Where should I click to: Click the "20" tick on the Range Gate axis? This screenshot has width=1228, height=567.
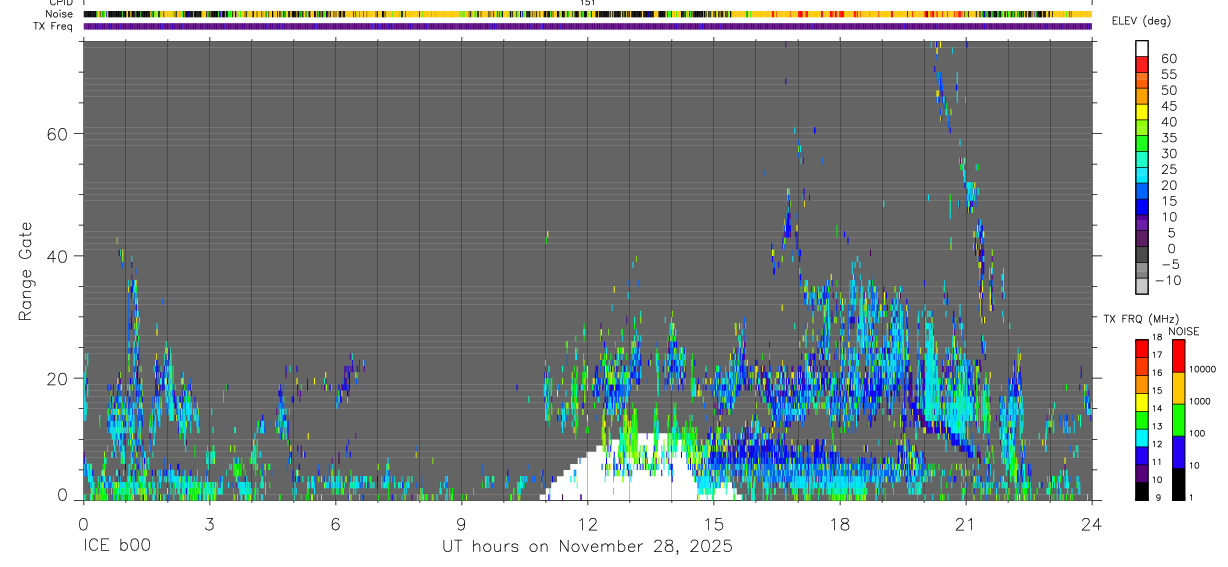tap(57, 378)
